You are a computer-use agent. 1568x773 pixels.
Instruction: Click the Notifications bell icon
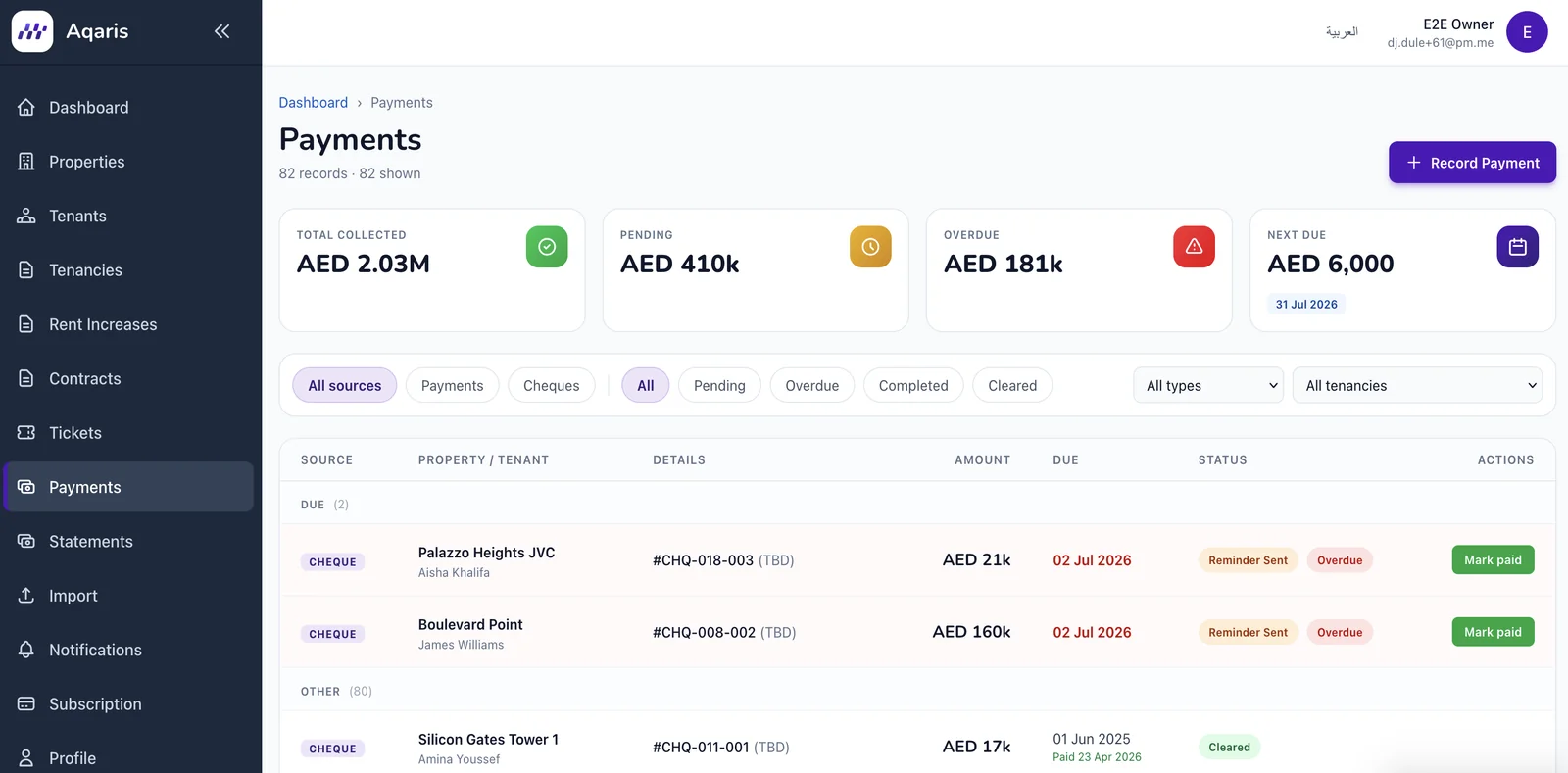(26, 650)
